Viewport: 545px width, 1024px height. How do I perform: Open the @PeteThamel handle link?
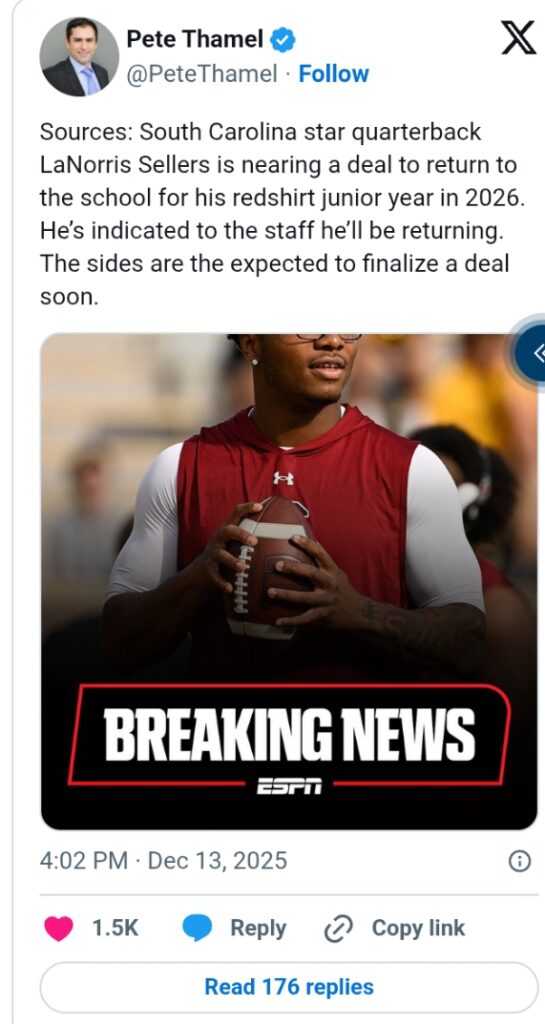(x=201, y=74)
